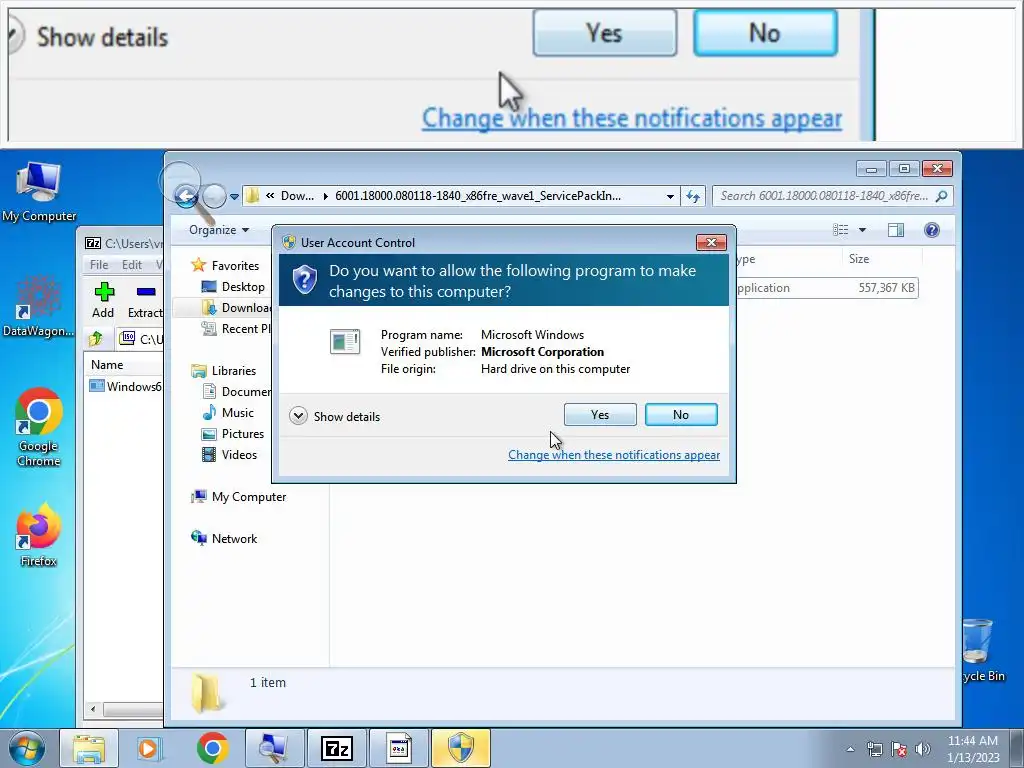Open Change when these notifications appear link
The image size is (1024, 768).
(614, 455)
